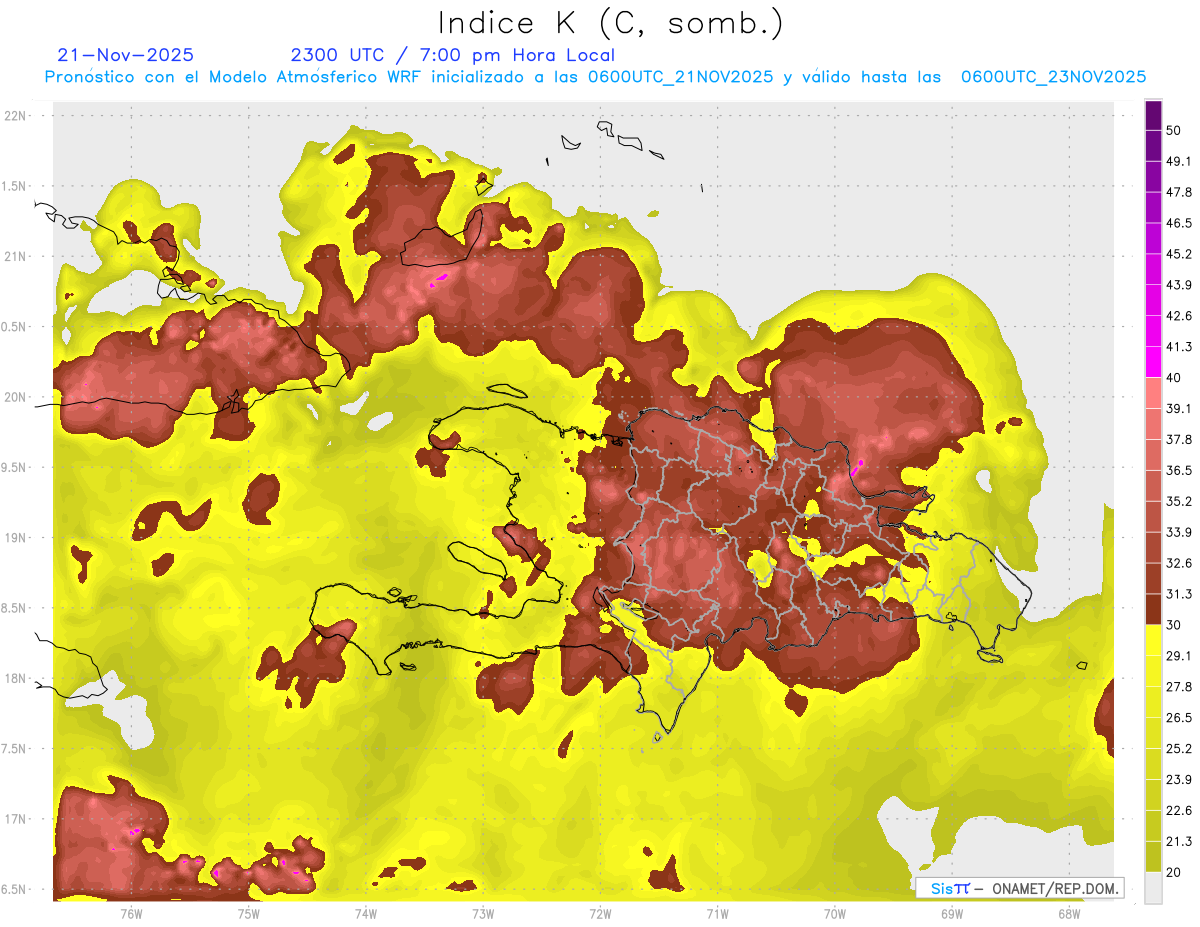Viewport: 1200px width, 927px height.
Task: Click the '0600UTC_23NOV2025' validity time text
Action: pyautogui.click(x=1053, y=77)
